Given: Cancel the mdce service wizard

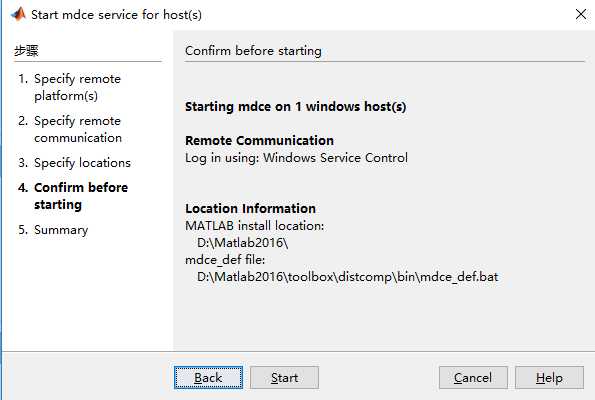Looking at the screenshot, I should point(473,378).
